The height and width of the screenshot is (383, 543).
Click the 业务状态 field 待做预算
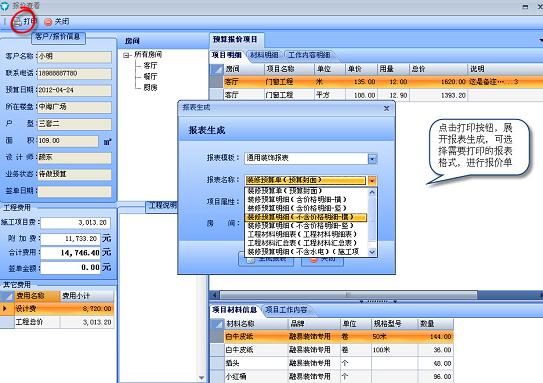click(74, 174)
